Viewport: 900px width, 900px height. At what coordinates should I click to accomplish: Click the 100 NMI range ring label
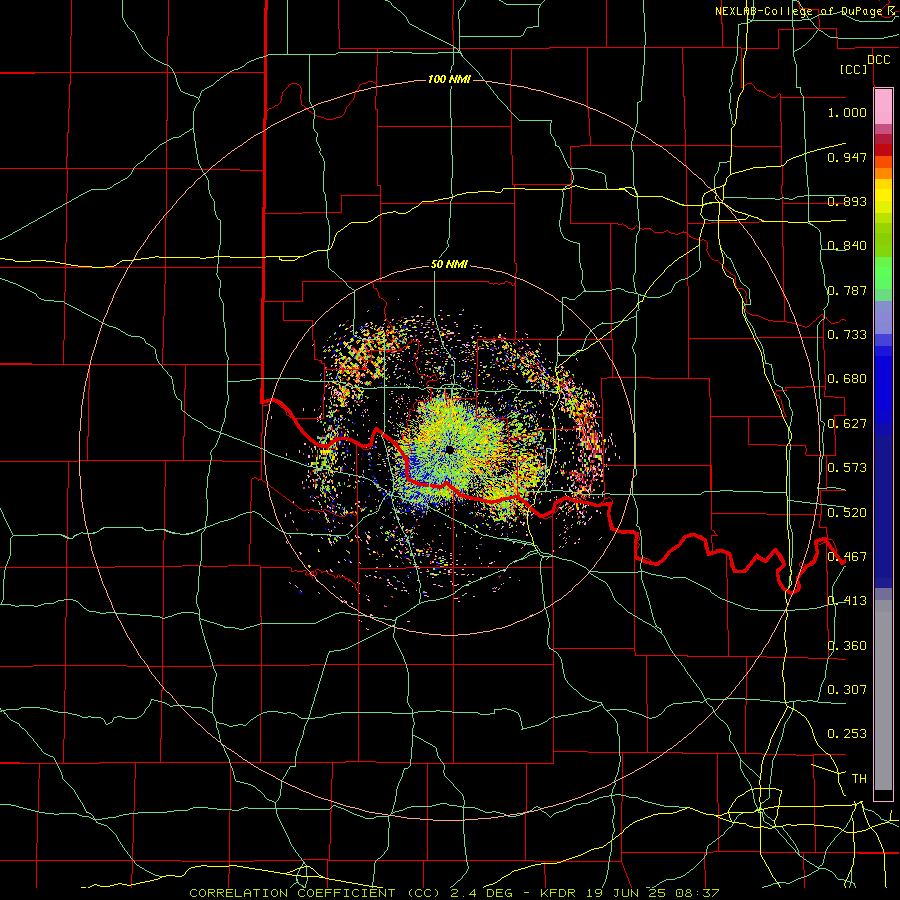pos(449,79)
